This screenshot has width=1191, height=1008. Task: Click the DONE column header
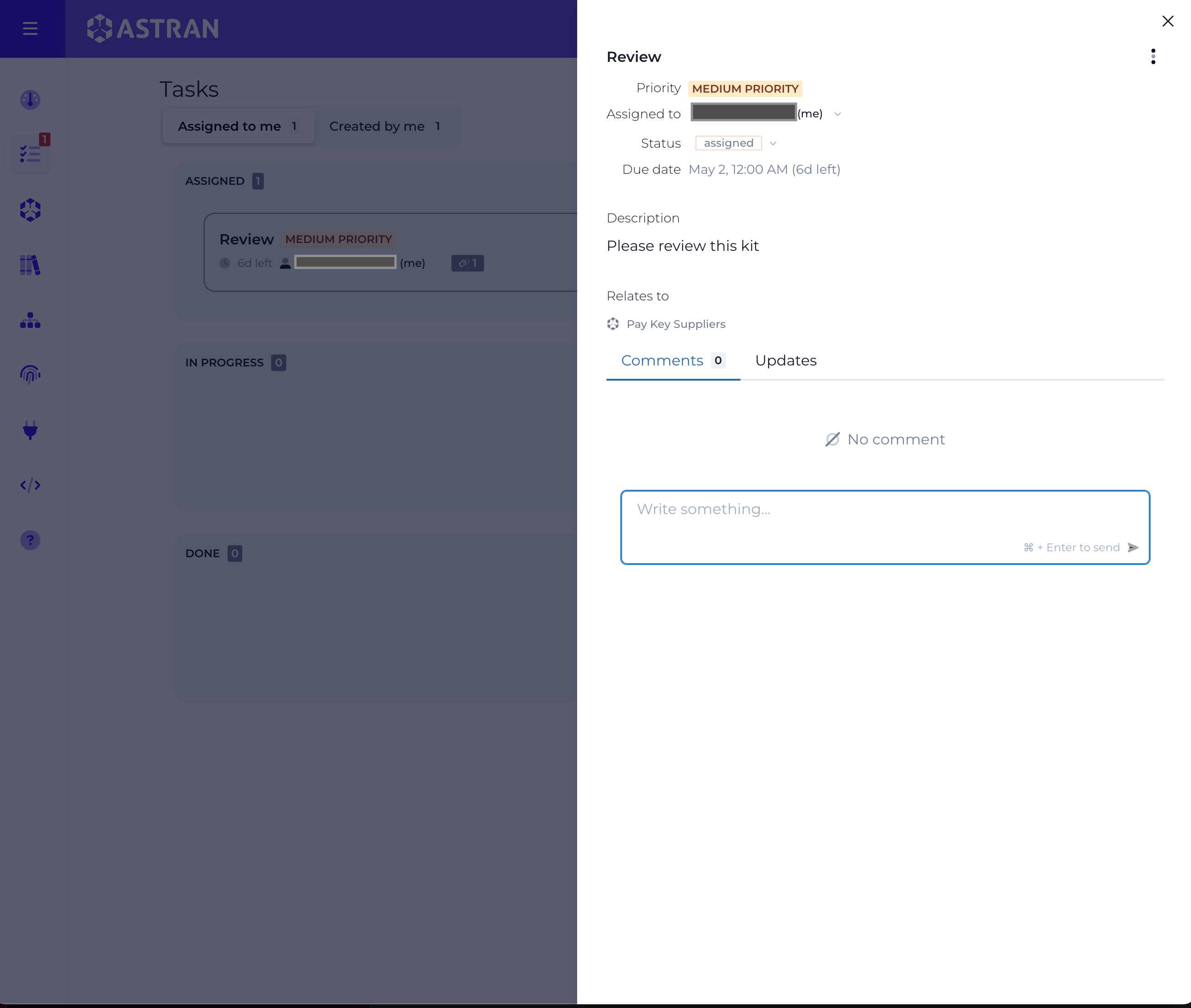pyautogui.click(x=202, y=554)
